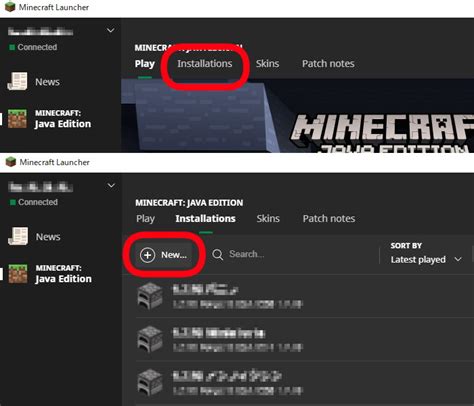The image size is (474, 406).
Task: Open Patch notes tab in upper launcher window
Action: click(328, 64)
